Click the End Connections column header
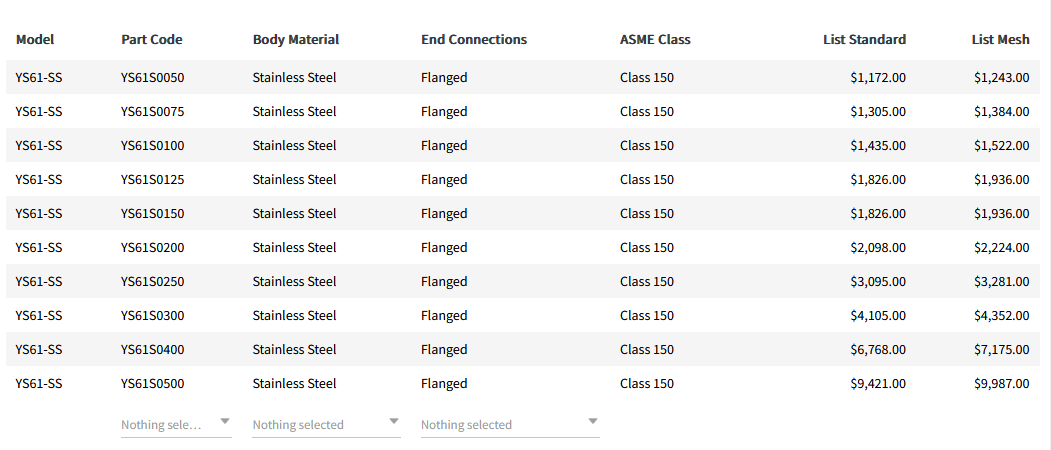Image resolution: width=1051 pixels, height=450 pixels. [x=473, y=40]
